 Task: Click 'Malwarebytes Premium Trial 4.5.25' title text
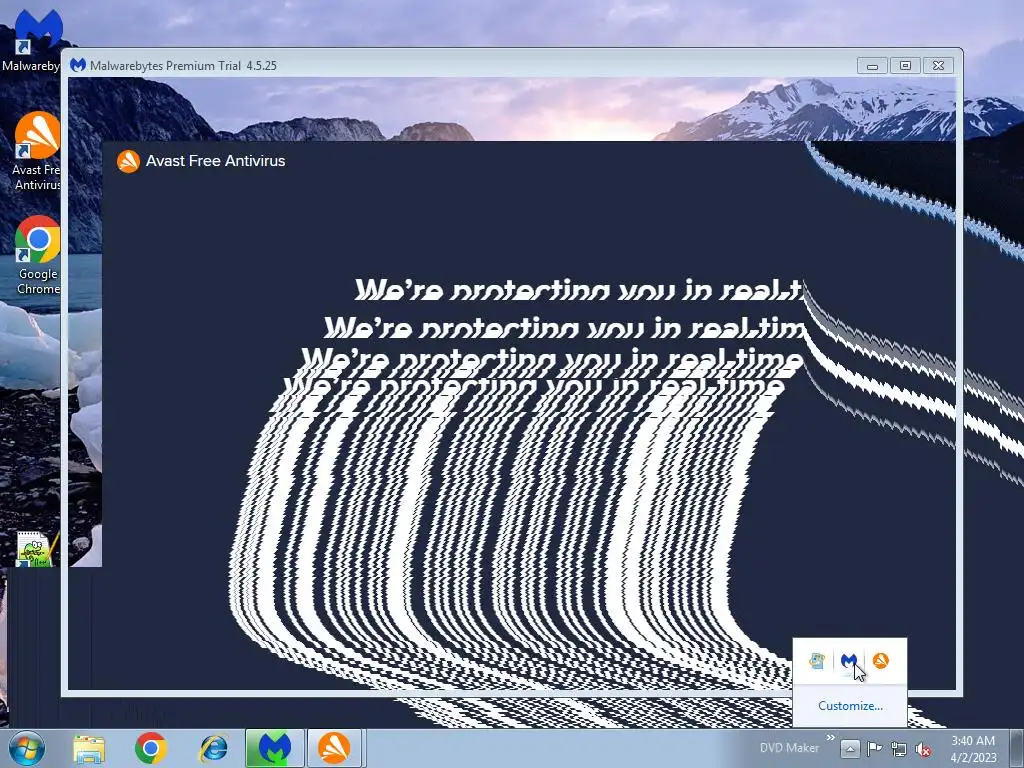[x=183, y=66]
